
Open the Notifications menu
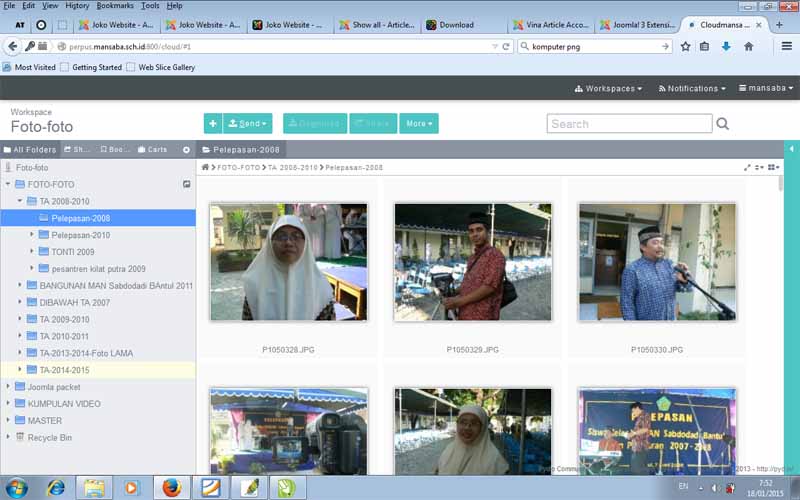(692, 88)
